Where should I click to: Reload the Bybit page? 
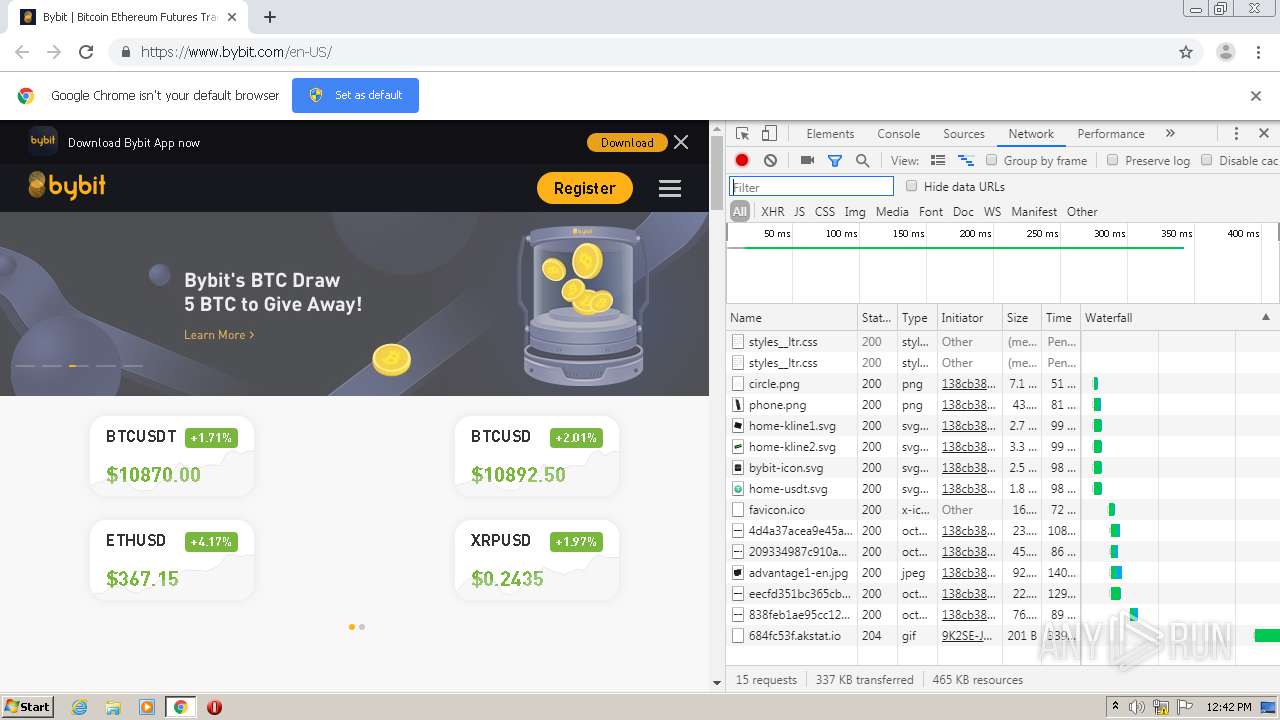pos(86,52)
